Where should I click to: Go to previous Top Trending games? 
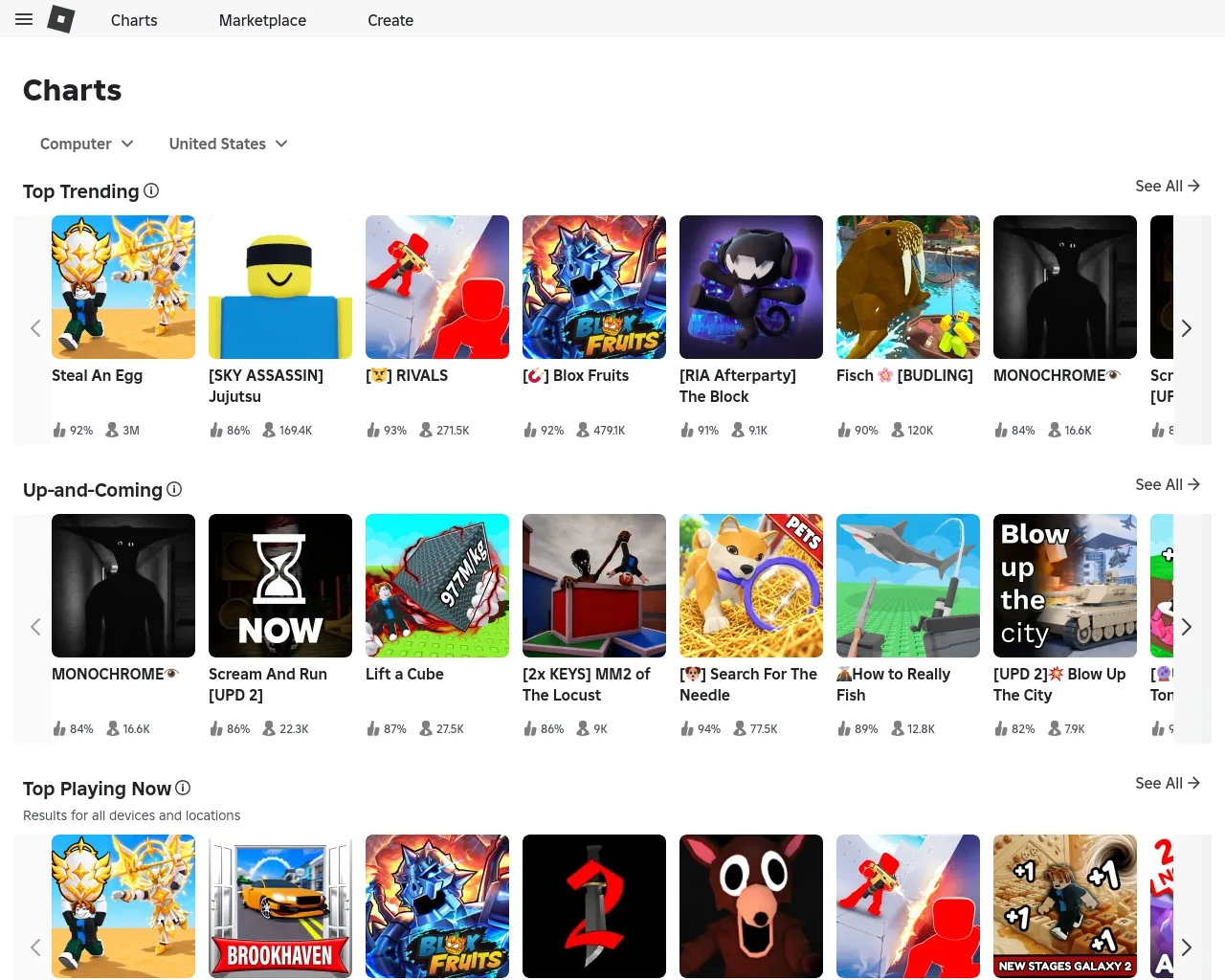click(35, 328)
